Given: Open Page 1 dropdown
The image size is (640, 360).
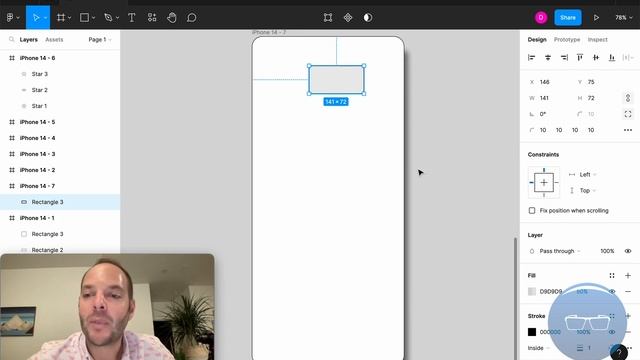Looking at the screenshot, I should [x=100, y=40].
